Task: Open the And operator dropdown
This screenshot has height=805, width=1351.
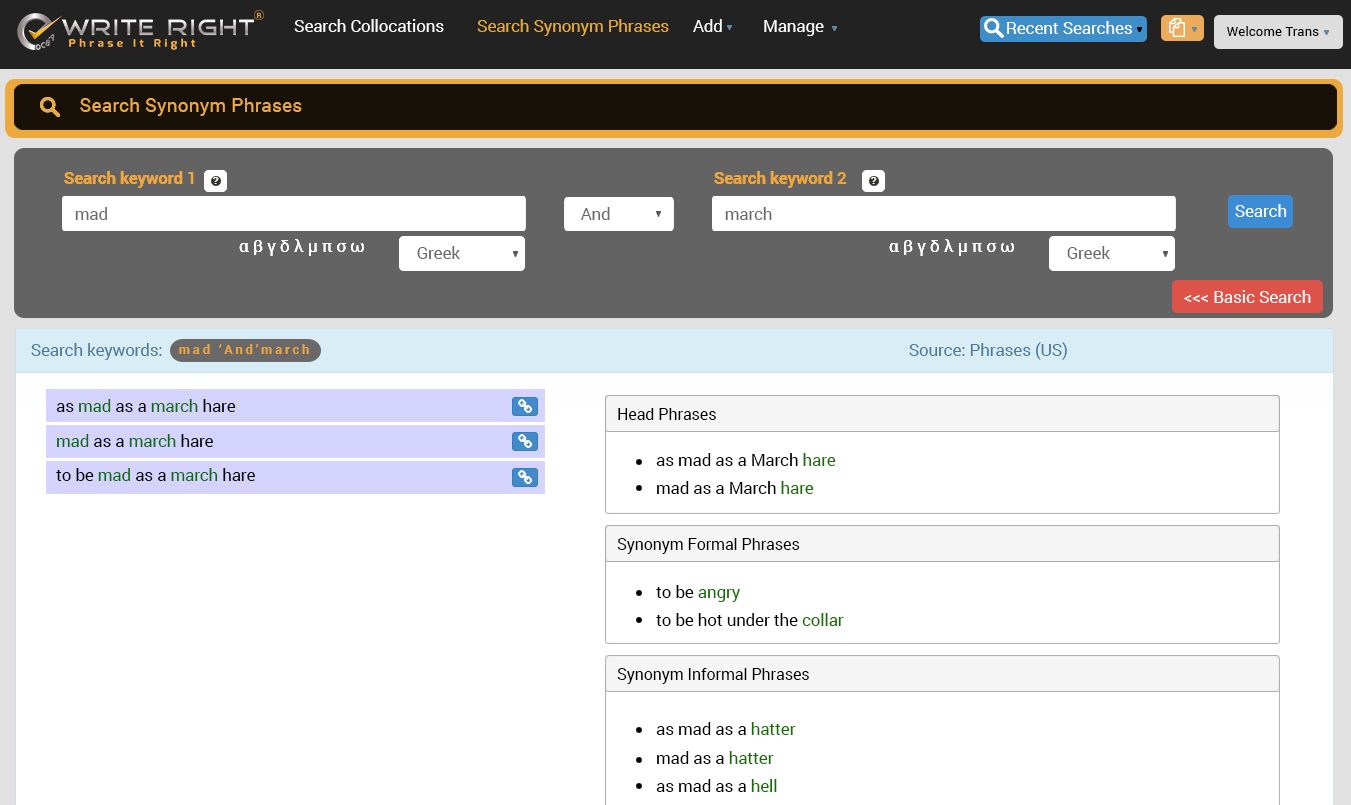Action: (x=618, y=214)
